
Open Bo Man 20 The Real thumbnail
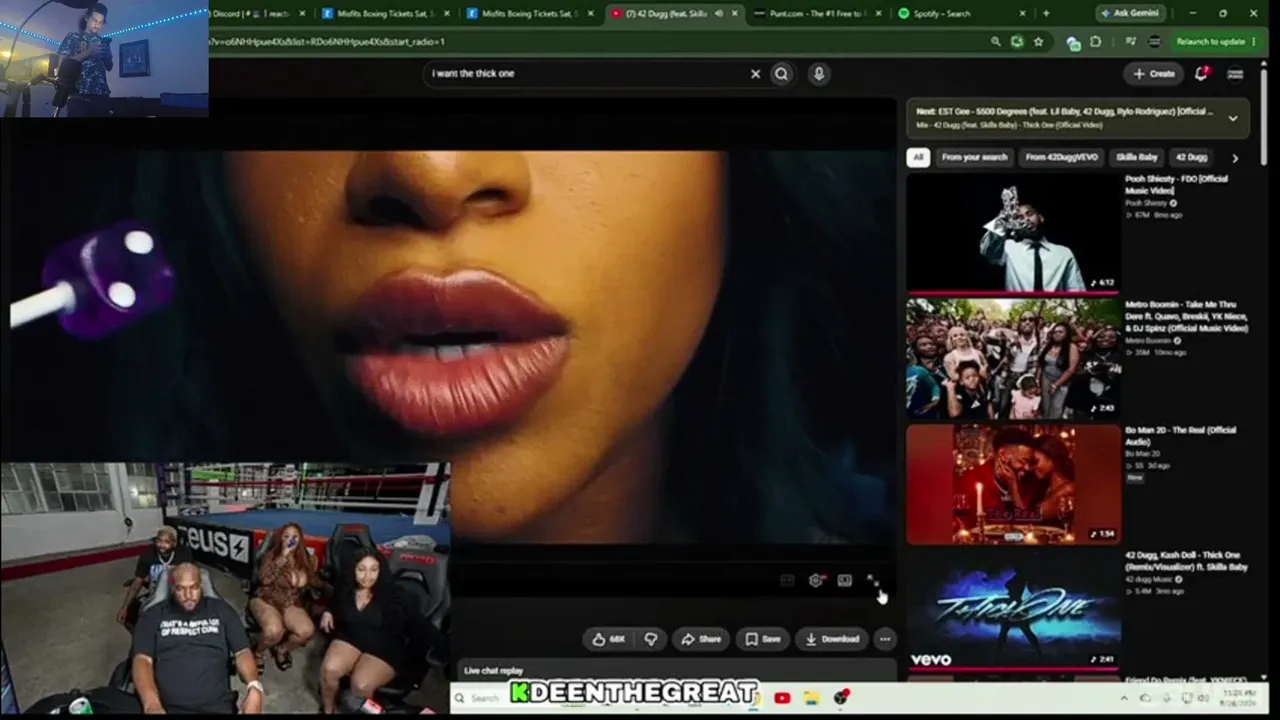coord(1014,485)
